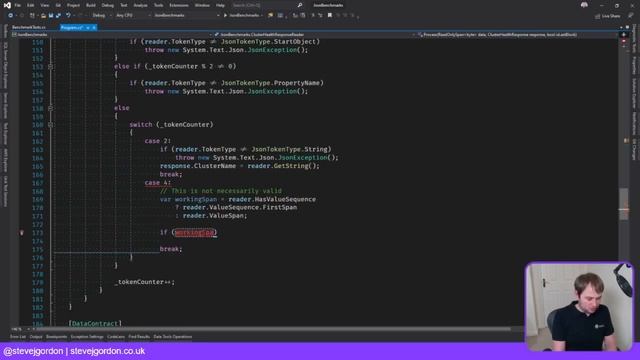Collapse the else block at line 158
The height and width of the screenshot is (360, 640).
[x=51, y=108]
